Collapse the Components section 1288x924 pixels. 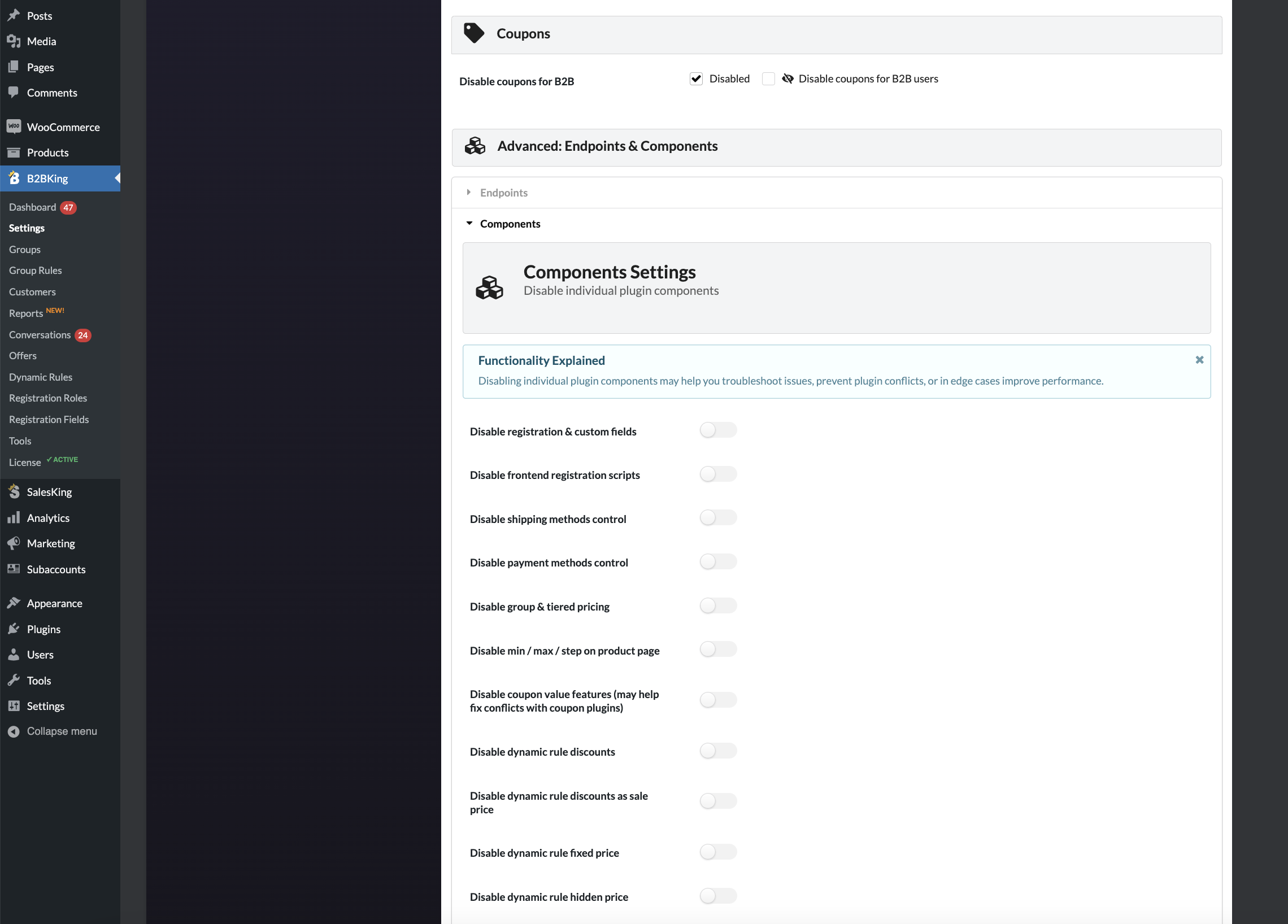837,224
